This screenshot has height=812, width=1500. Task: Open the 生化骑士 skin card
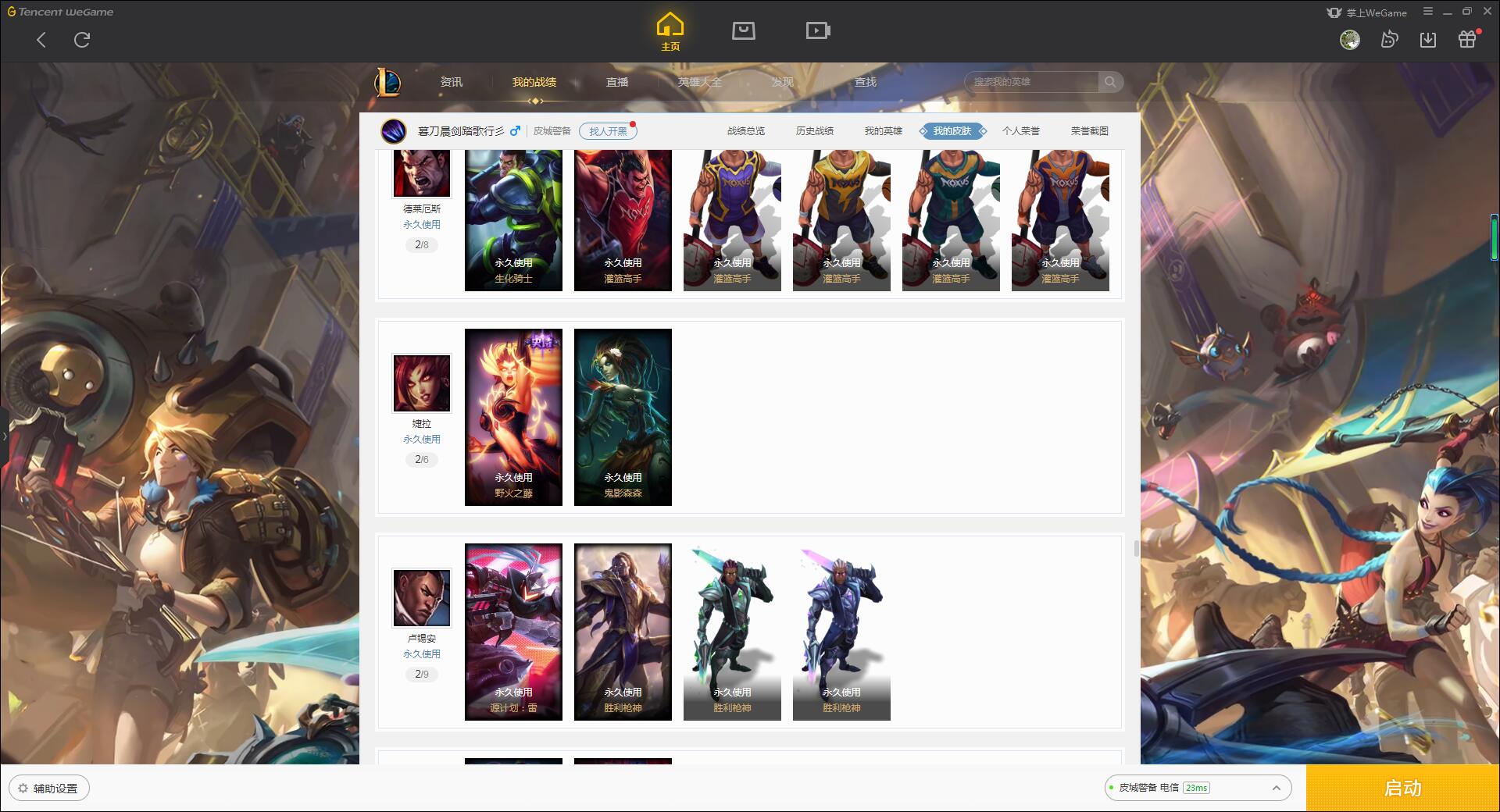click(513, 221)
